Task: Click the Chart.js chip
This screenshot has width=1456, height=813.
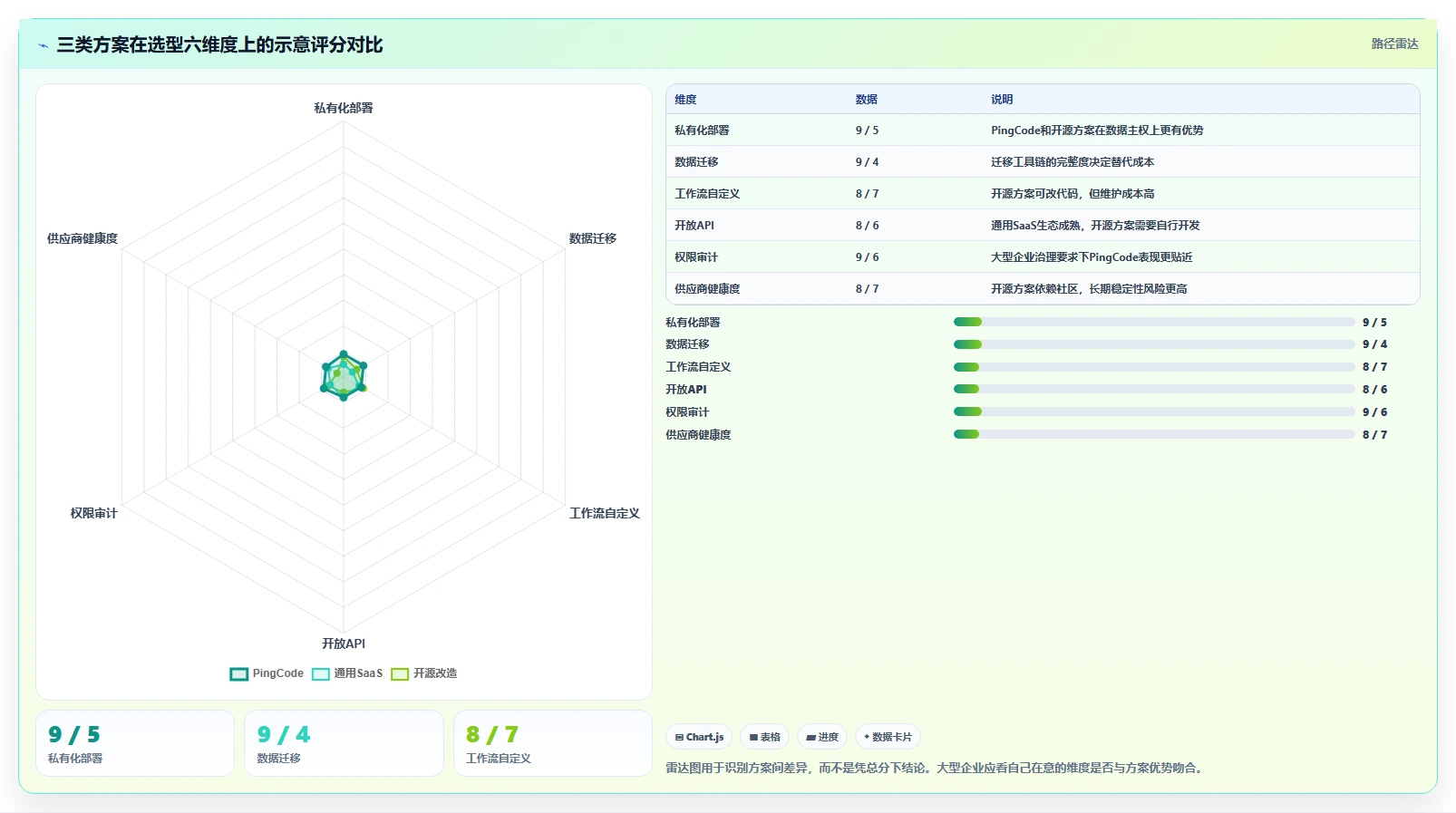Action: click(x=699, y=737)
